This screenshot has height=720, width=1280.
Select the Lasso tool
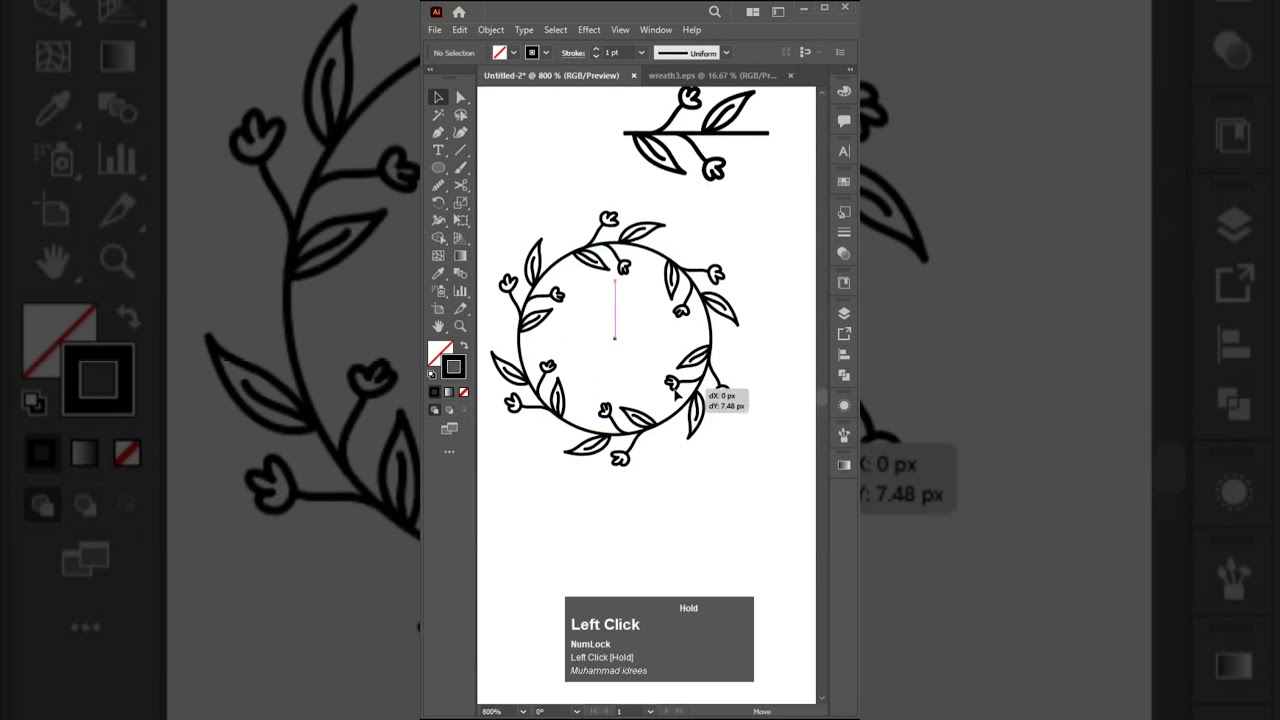[x=461, y=115]
